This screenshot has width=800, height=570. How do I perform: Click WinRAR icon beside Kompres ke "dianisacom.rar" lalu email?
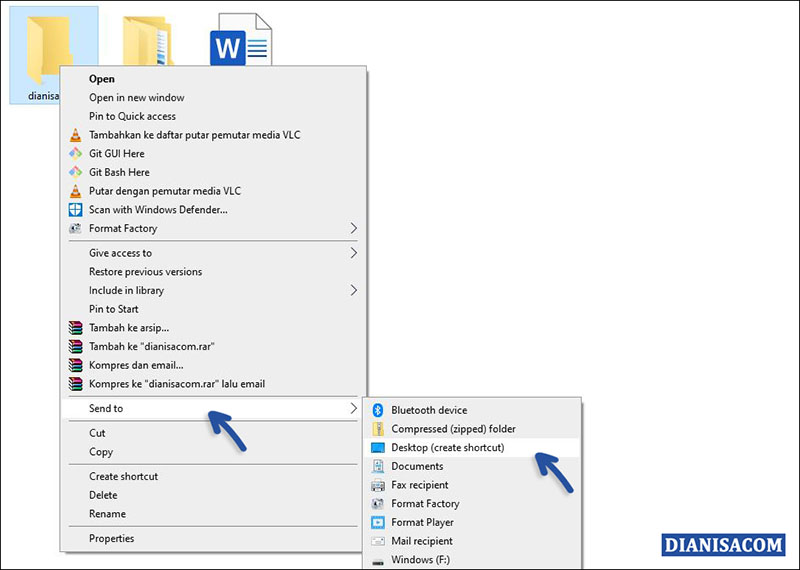76,384
